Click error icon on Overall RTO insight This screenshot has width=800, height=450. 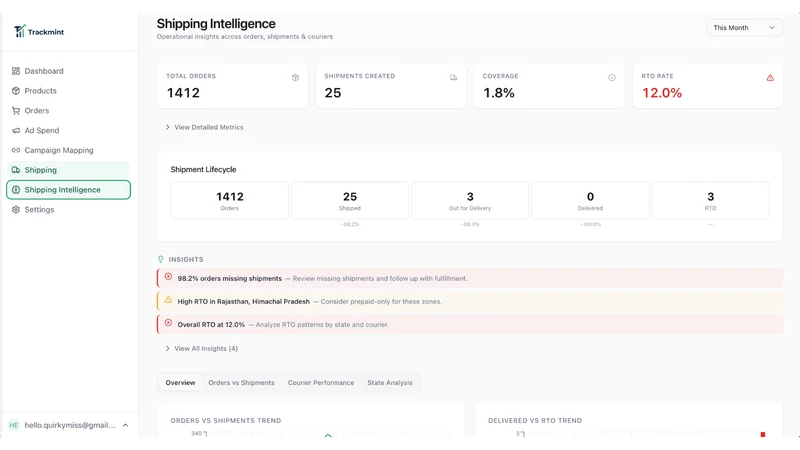tap(168, 322)
